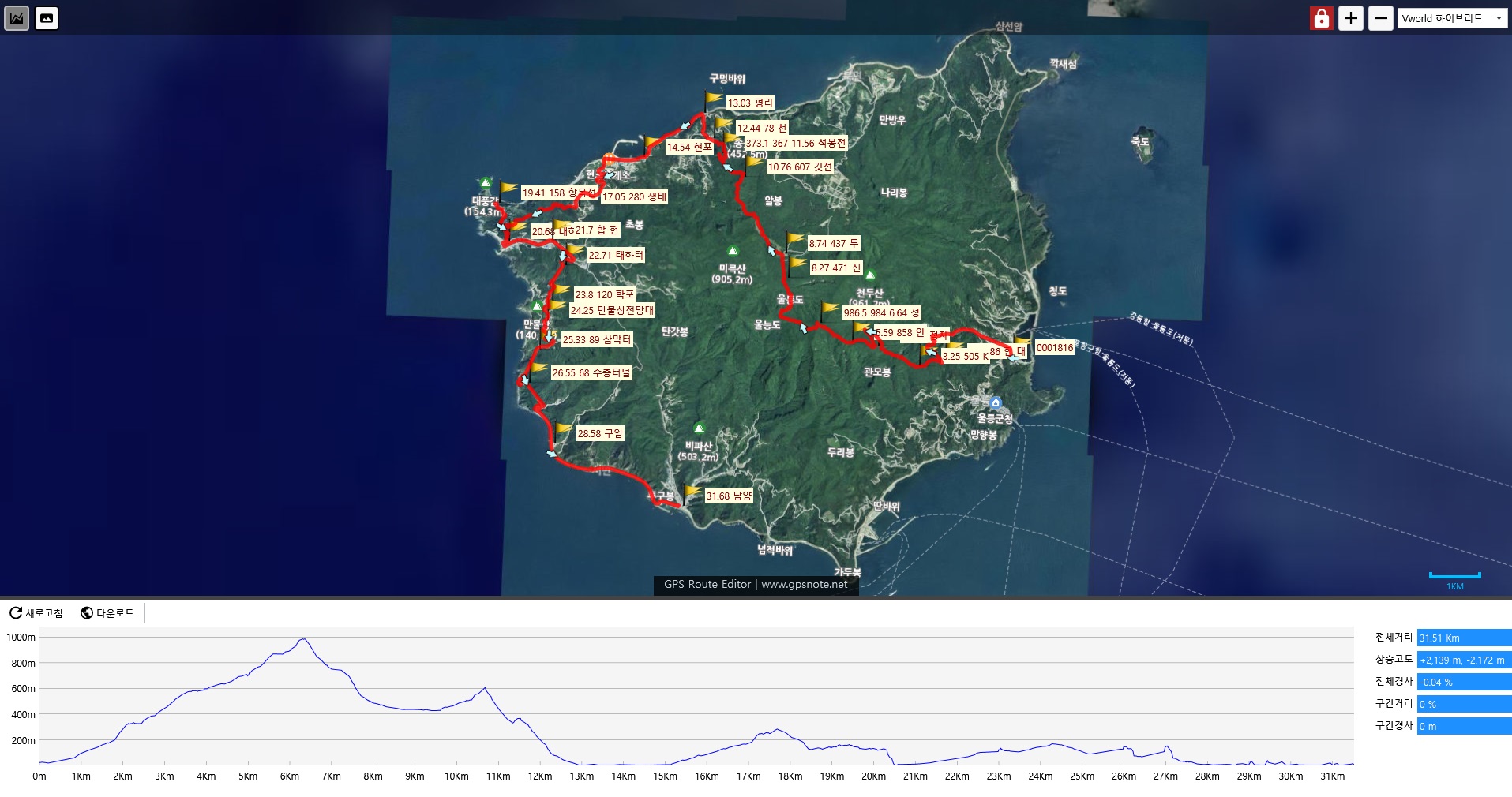Click the red lock icon
The image size is (1512, 797).
(x=1321, y=18)
